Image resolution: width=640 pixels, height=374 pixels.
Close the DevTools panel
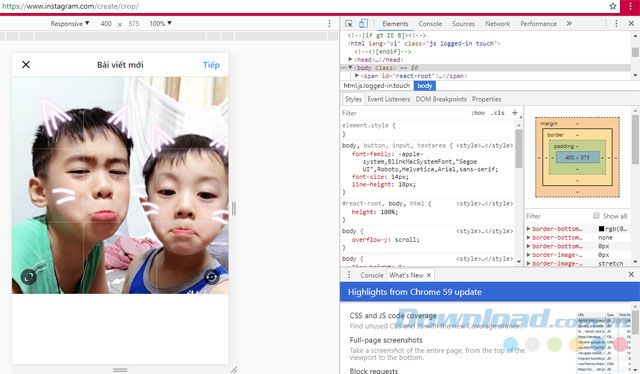click(x=631, y=24)
